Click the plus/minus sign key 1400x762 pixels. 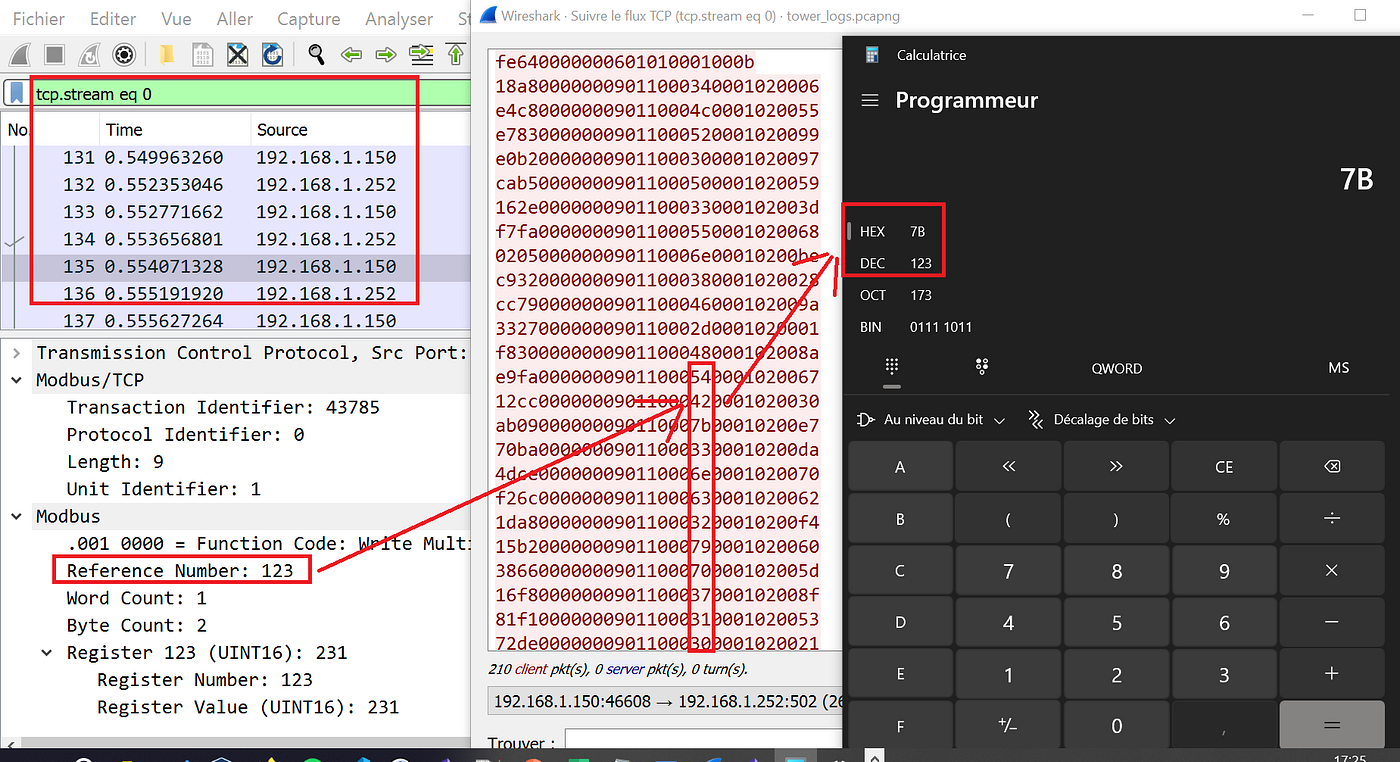[1008, 726]
